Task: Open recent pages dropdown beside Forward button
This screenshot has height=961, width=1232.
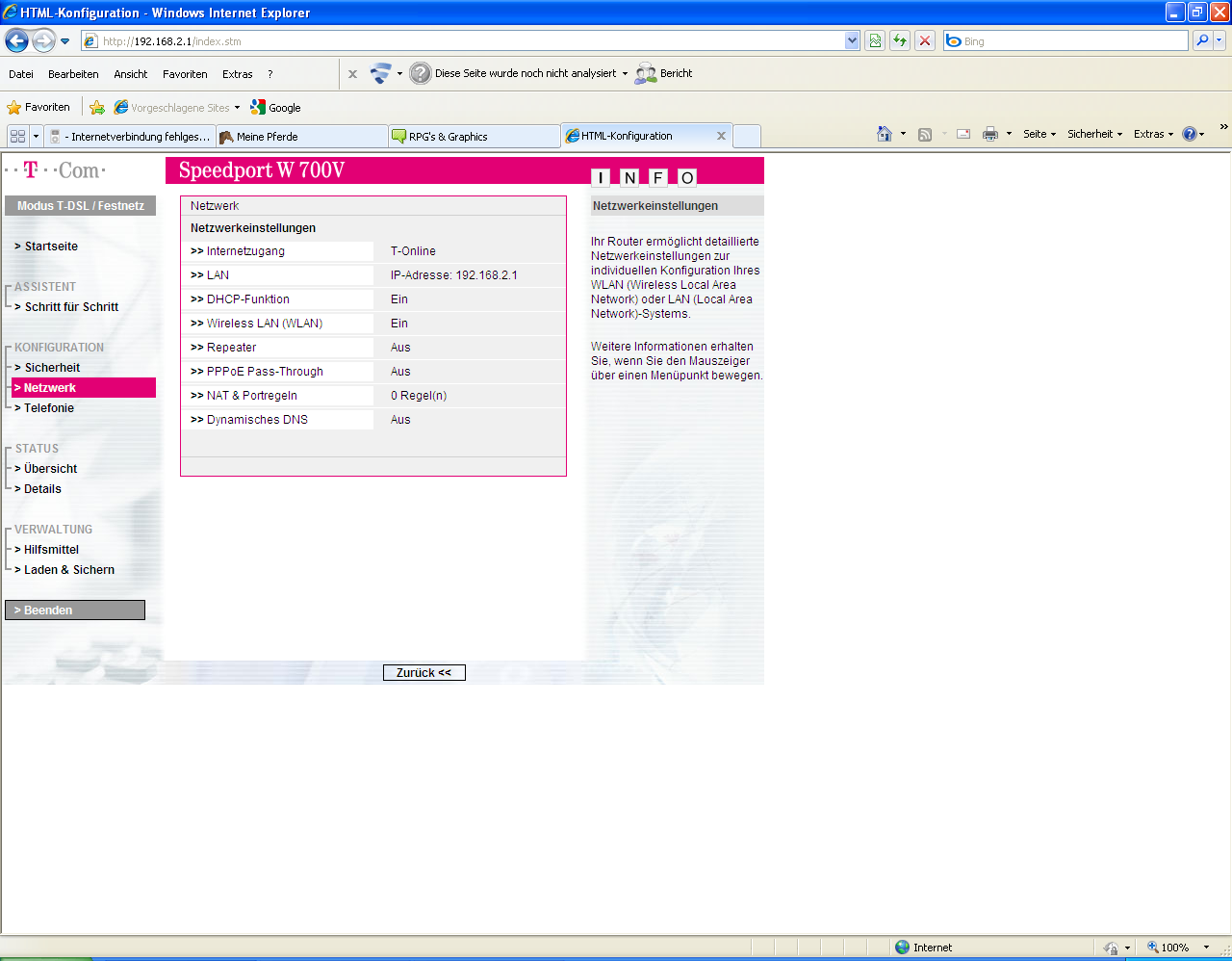Action: pos(65,41)
